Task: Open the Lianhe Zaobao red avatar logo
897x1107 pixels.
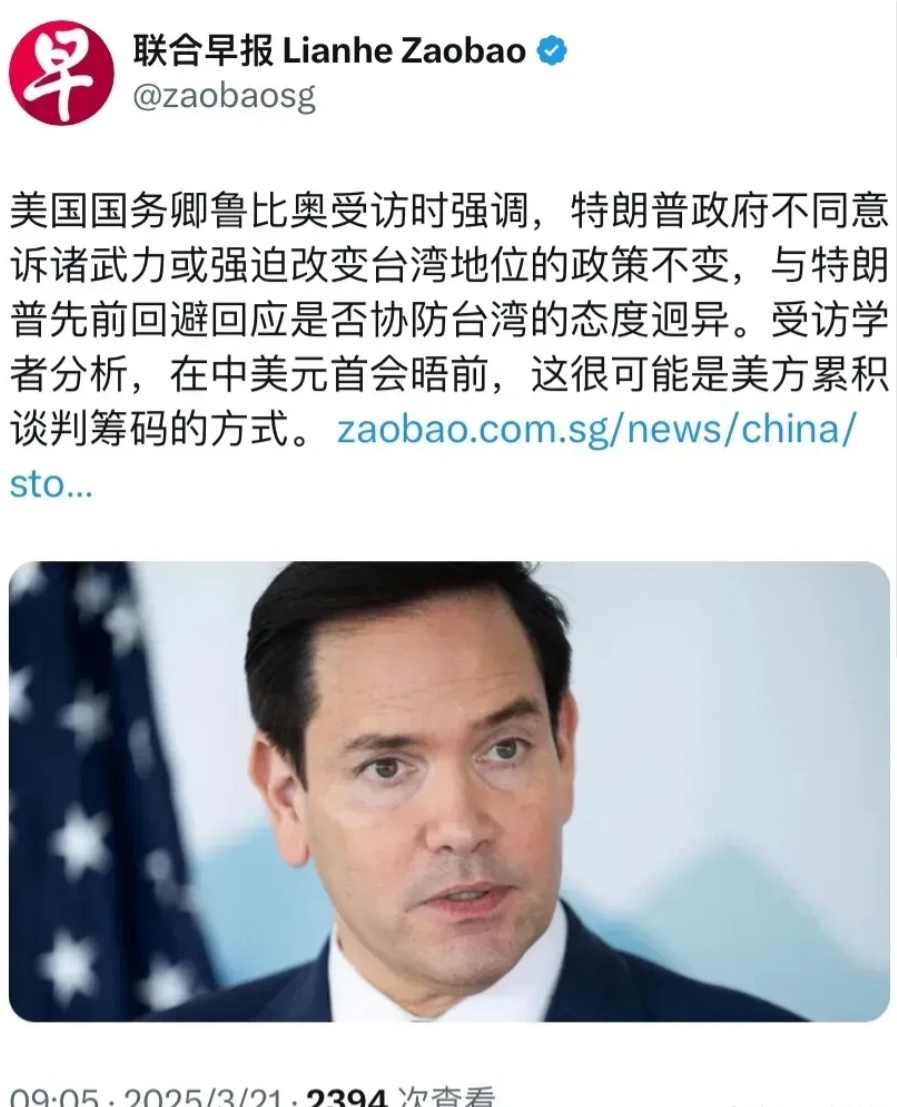Action: [61, 73]
